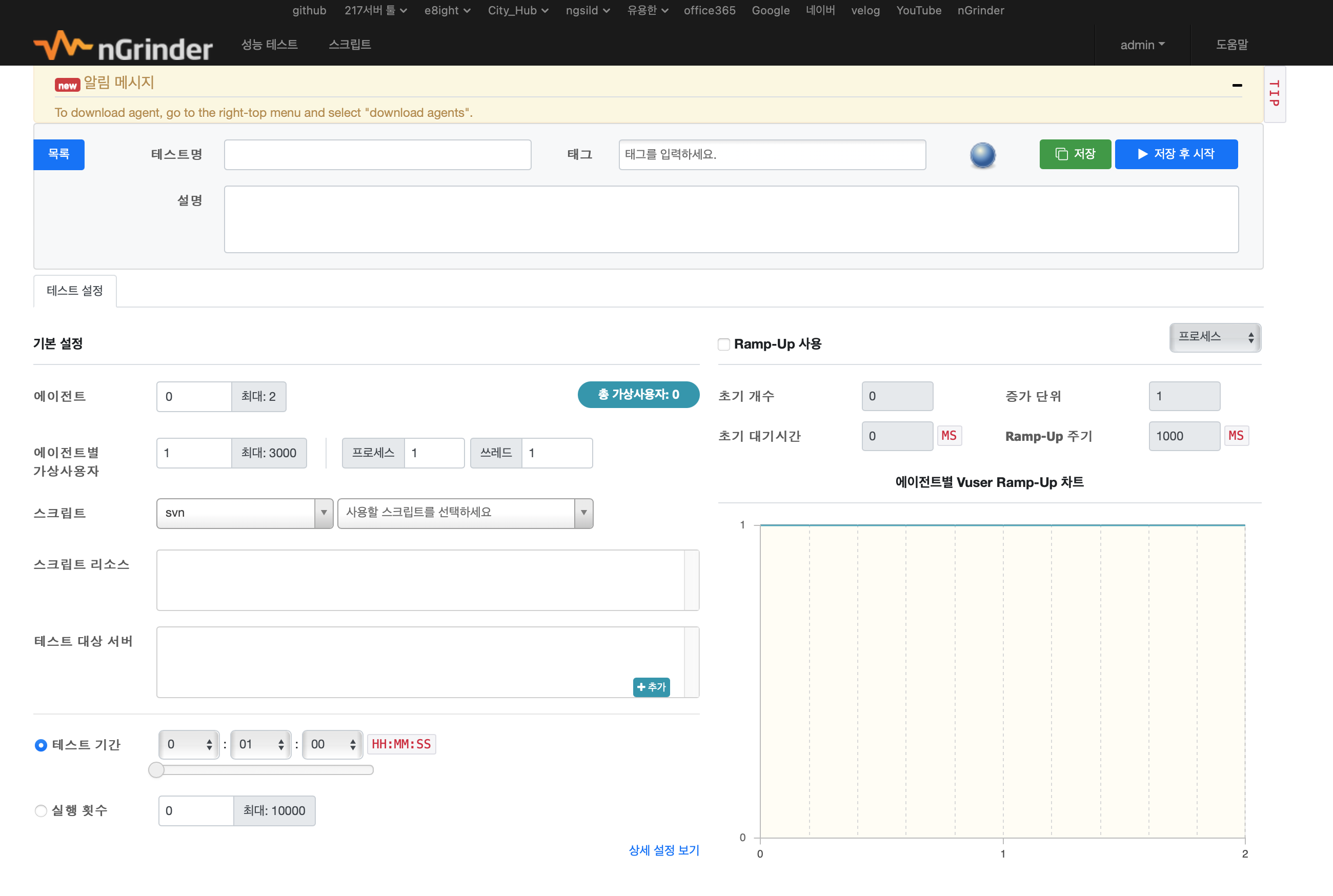Open the 사용할 스크립트를 선택하세요 dropdown

[x=465, y=513]
